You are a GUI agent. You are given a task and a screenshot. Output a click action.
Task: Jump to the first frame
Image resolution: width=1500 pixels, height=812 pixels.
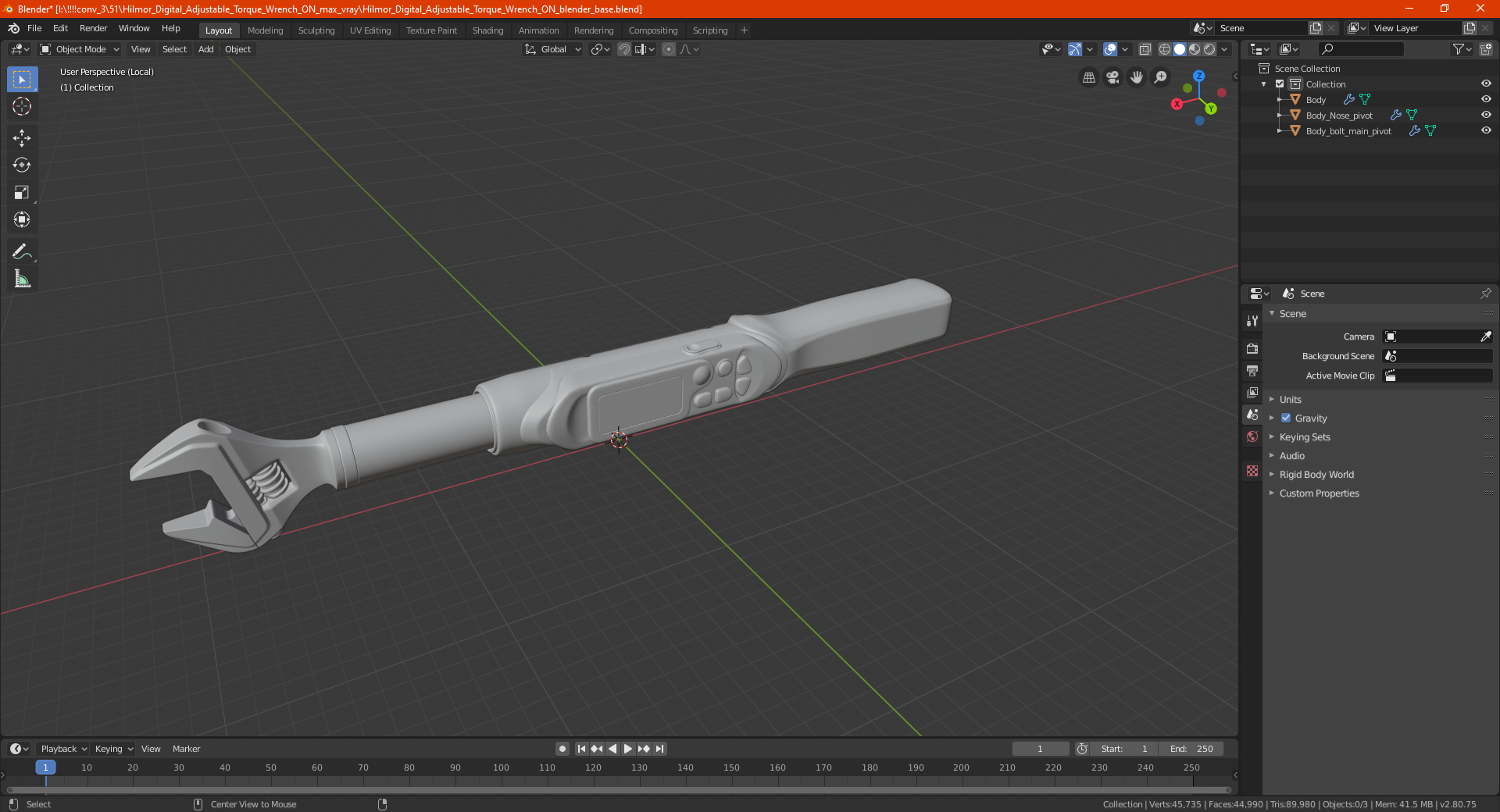click(581, 749)
